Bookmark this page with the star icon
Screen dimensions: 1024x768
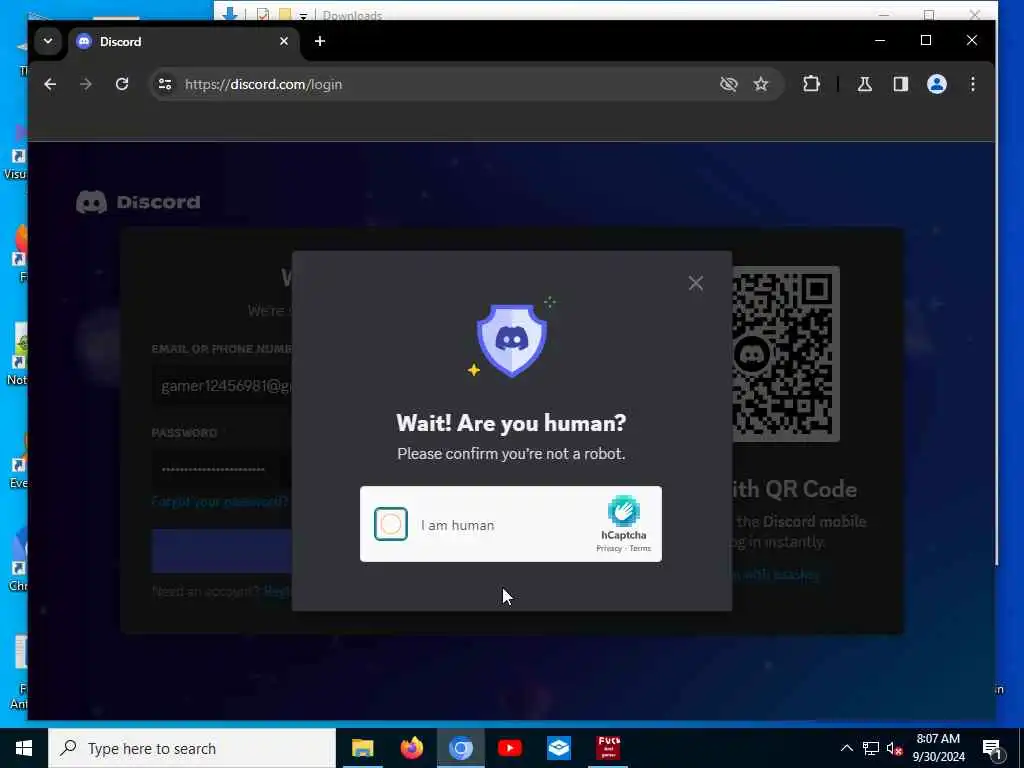pyautogui.click(x=761, y=84)
